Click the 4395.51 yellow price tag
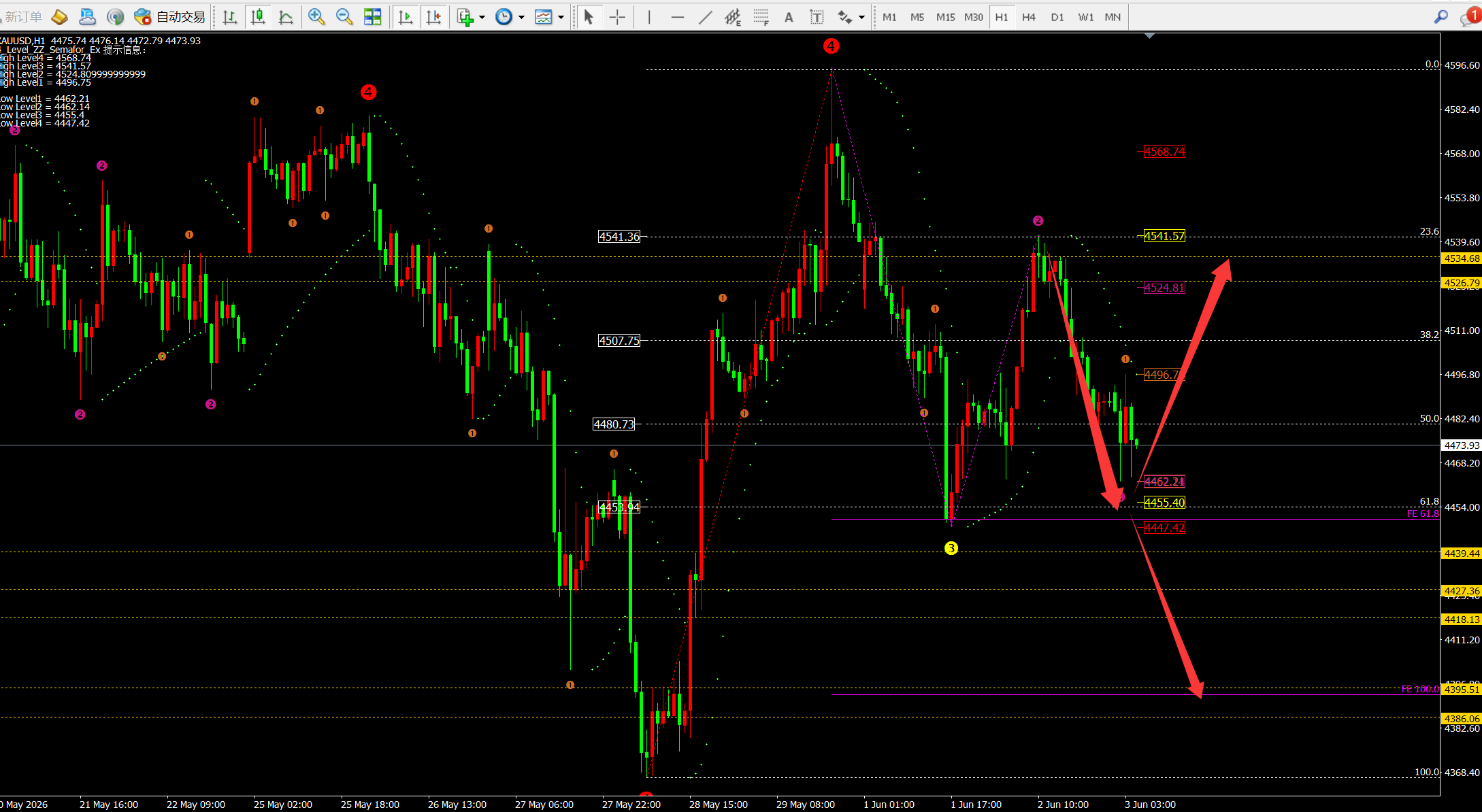The height and width of the screenshot is (812, 1482). click(1462, 690)
